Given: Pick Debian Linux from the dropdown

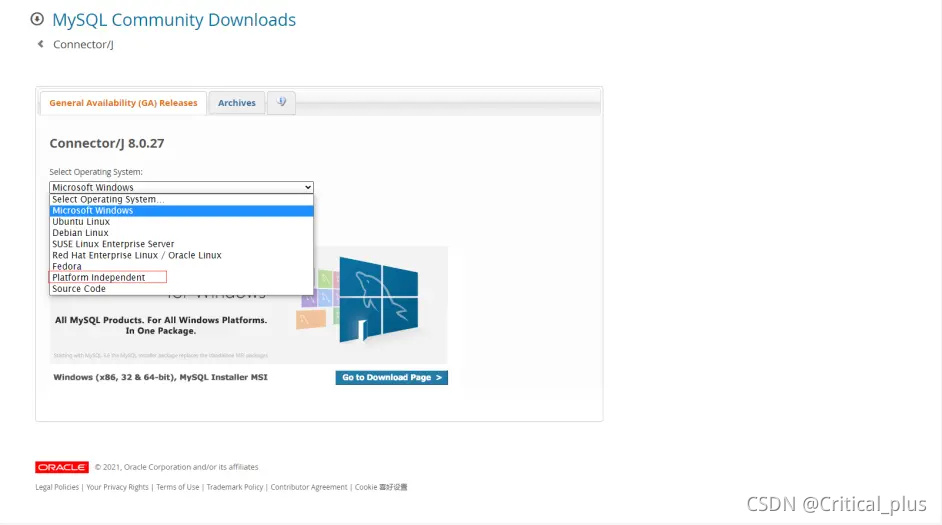Looking at the screenshot, I should click(x=80, y=233).
